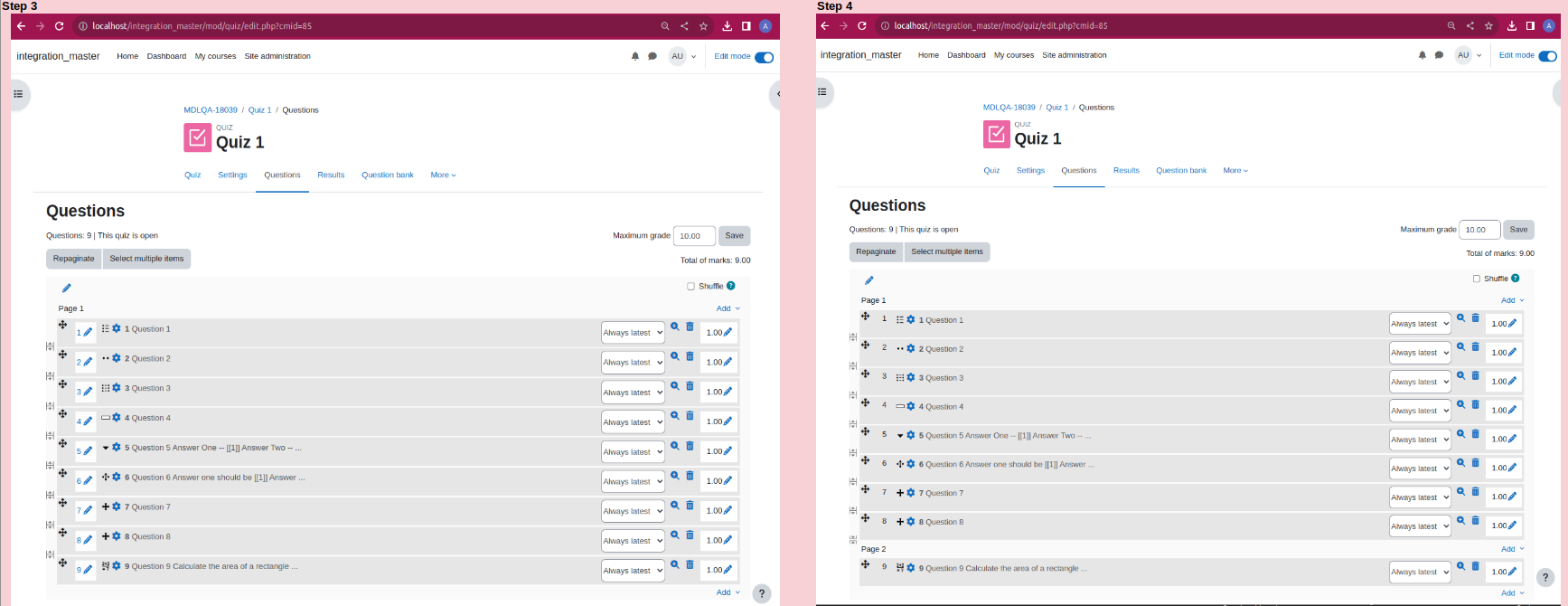Enable Shuffle checkbox in Step 3
1568x606 pixels.
click(690, 287)
